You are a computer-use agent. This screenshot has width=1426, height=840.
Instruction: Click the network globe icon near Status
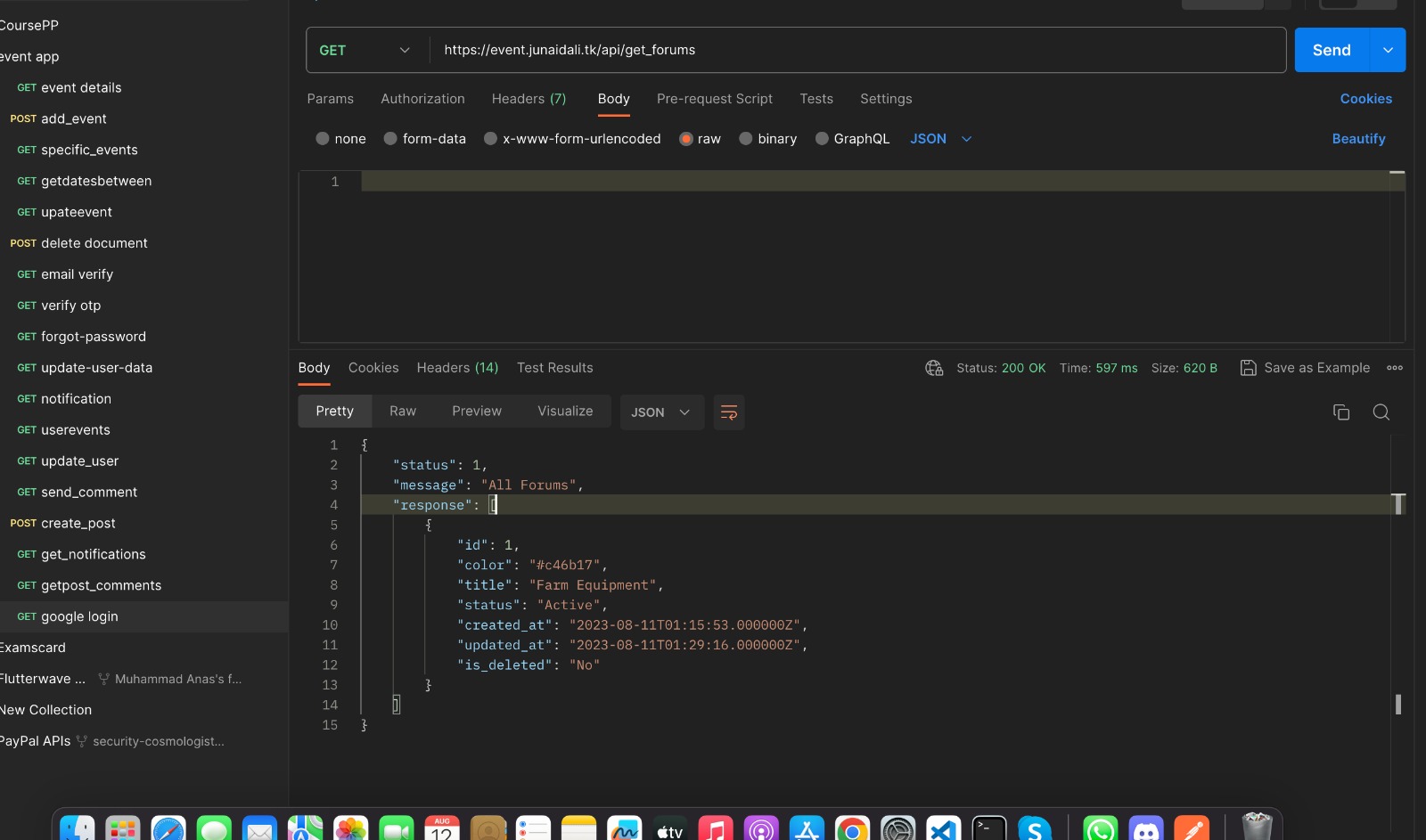pos(934,368)
